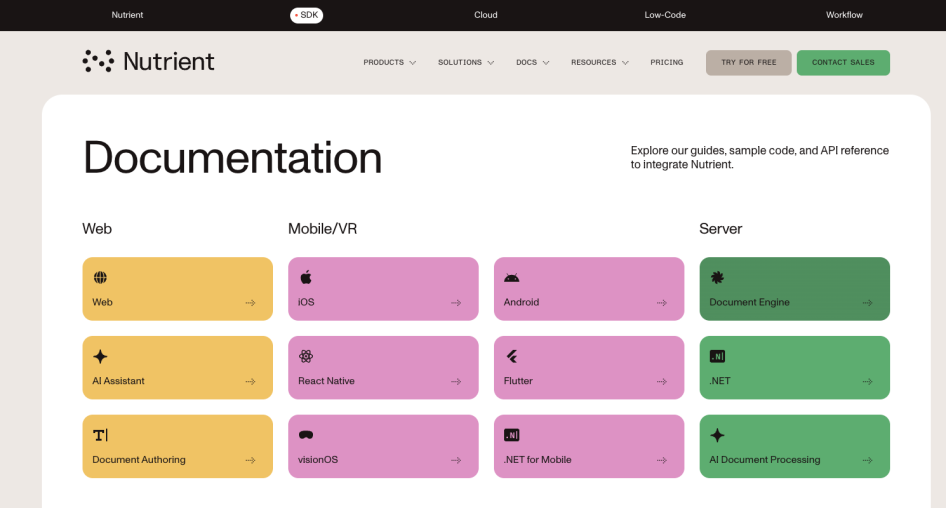The height and width of the screenshot is (508, 946).
Task: Click the sparkle icon on AI Assistant card
Action: coord(100,357)
